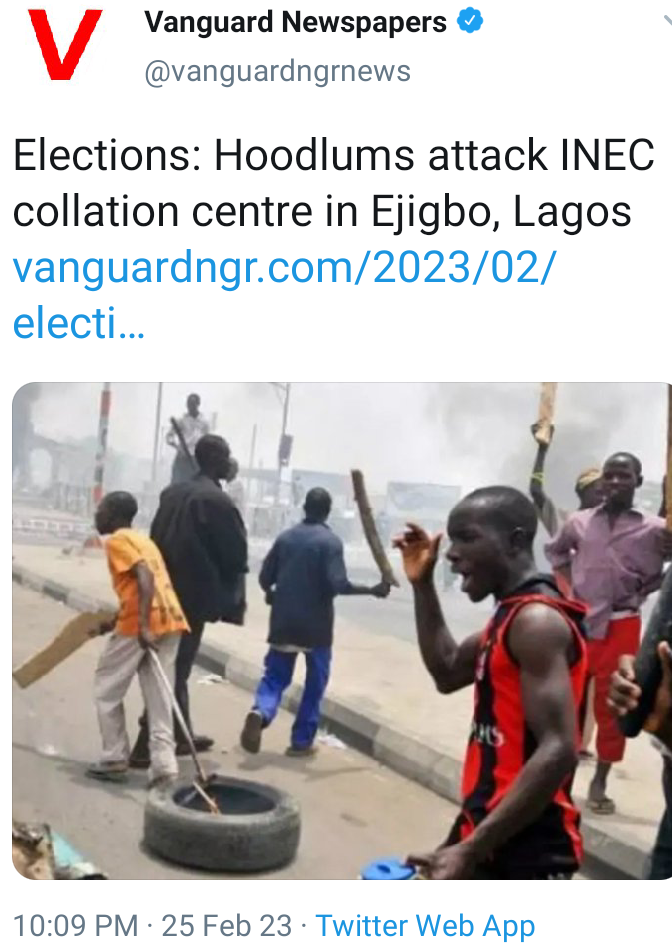Open the attached protest photo
672x943 pixels.
click(342, 630)
